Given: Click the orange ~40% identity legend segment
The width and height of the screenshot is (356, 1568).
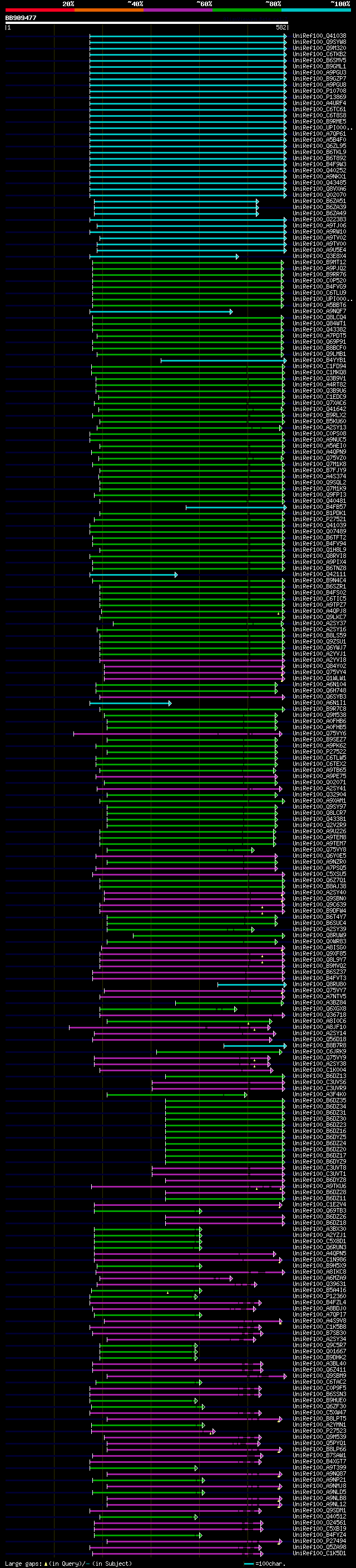Looking at the screenshot, I should click(x=109, y=10).
